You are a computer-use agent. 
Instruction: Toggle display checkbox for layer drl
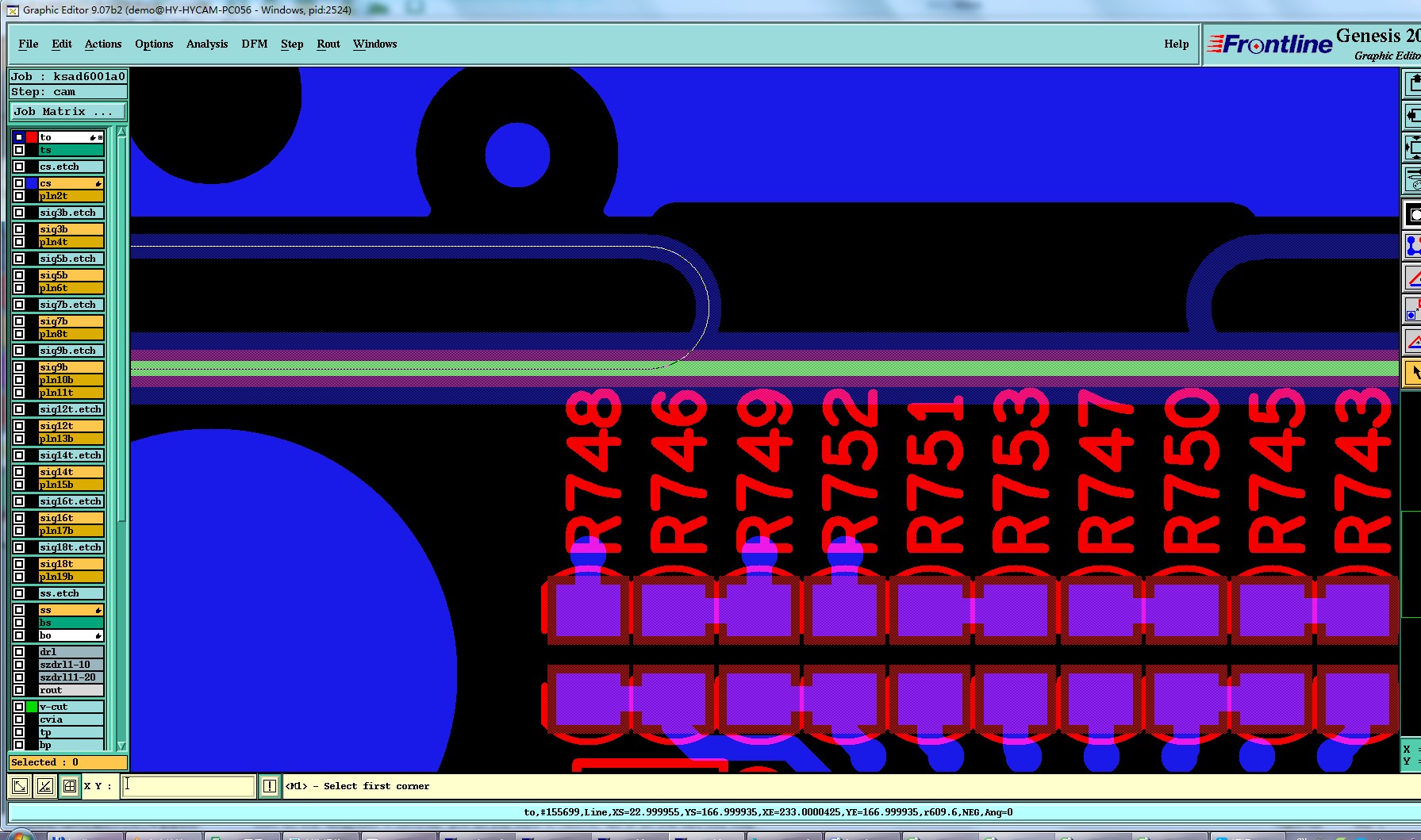[x=19, y=652]
